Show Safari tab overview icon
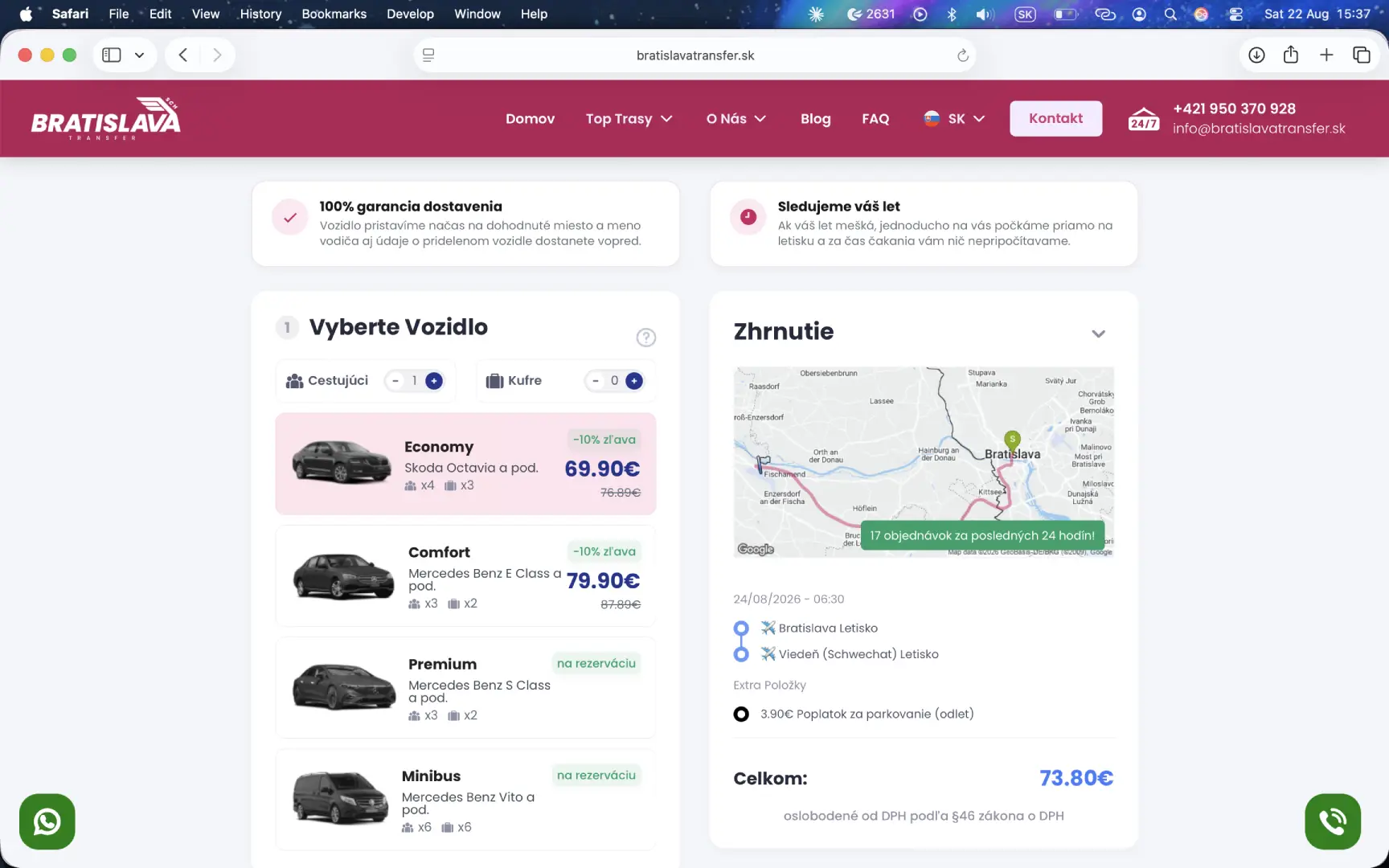Screen dimensions: 1389x868 [x=1362, y=55]
